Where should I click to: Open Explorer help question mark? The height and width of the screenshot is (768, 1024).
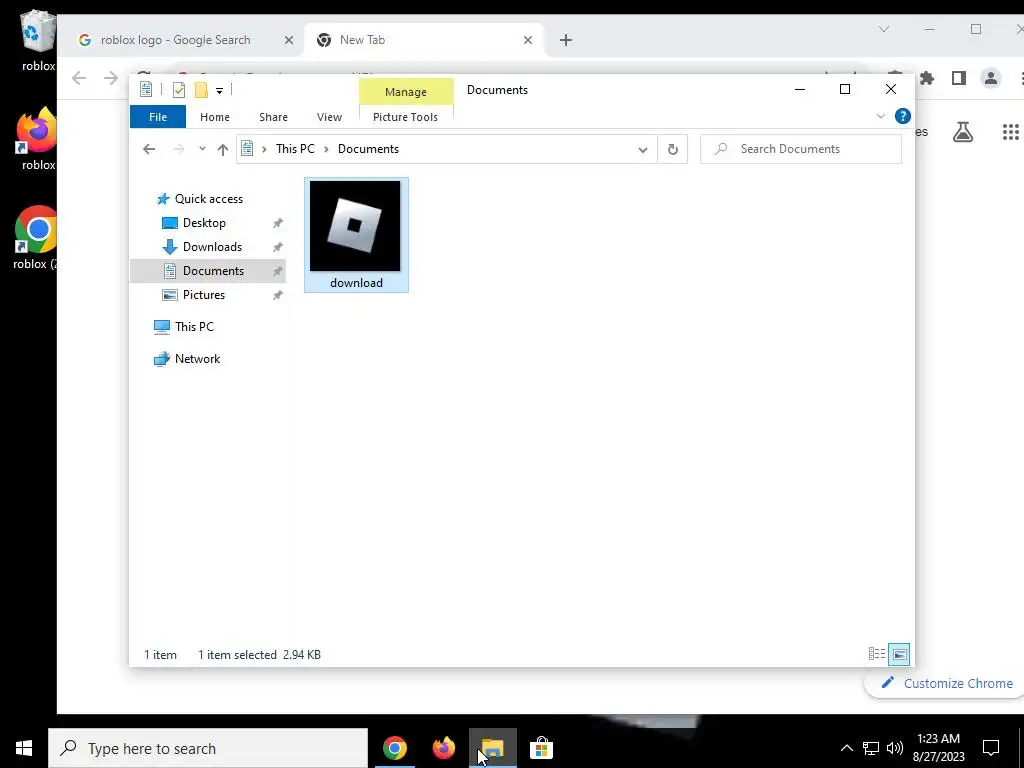(x=903, y=116)
